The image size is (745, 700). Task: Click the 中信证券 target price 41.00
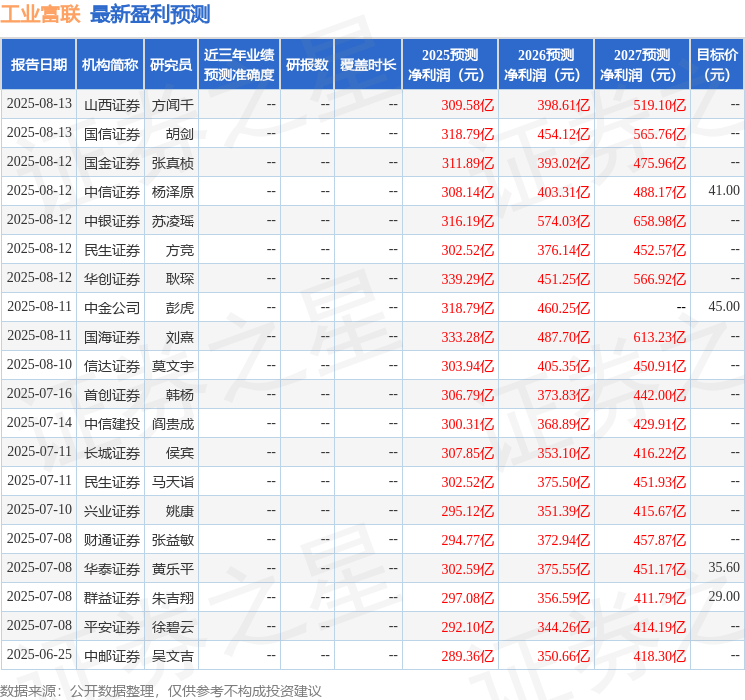[724, 191]
